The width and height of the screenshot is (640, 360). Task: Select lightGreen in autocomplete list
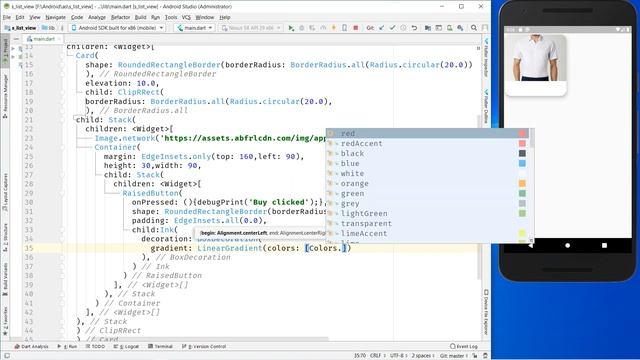427,213
